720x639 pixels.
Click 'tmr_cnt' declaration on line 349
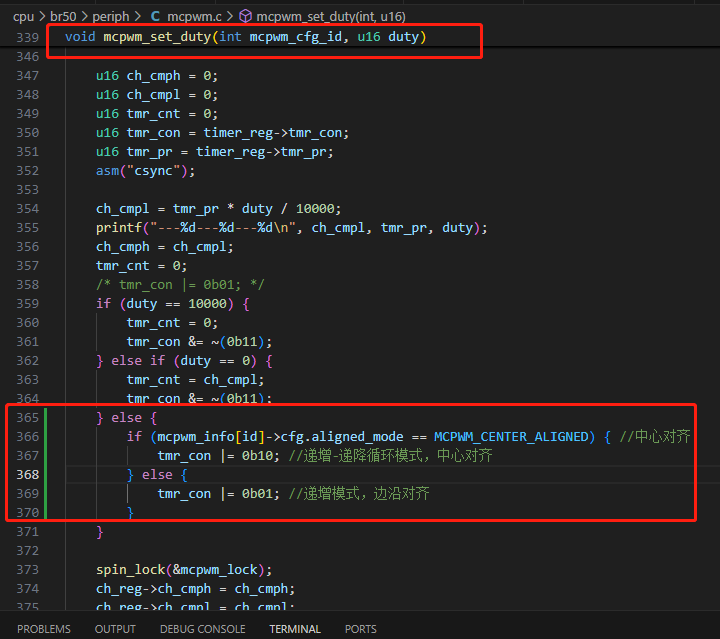(x=153, y=114)
